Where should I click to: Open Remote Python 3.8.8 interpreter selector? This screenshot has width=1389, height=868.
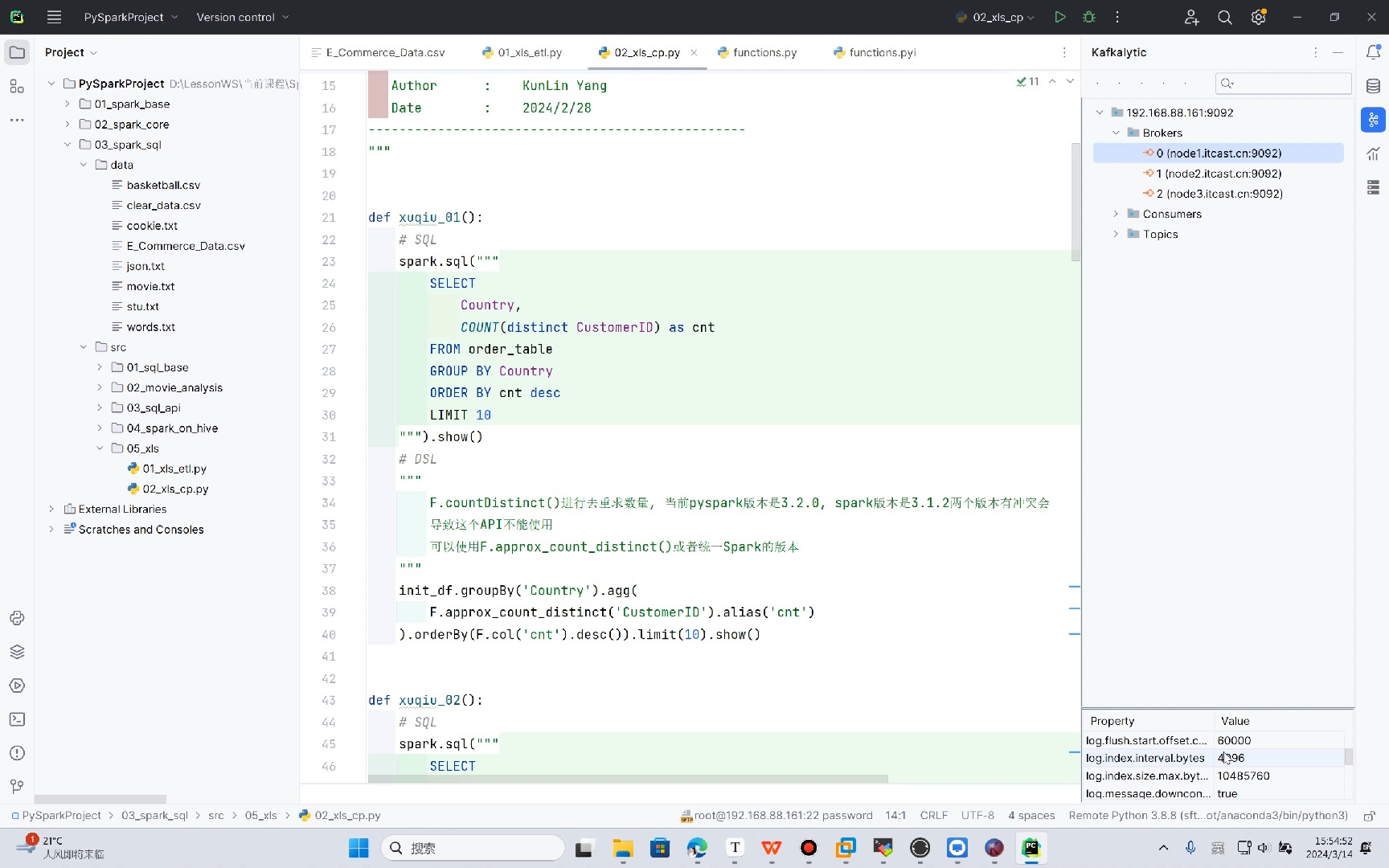(x=1208, y=815)
